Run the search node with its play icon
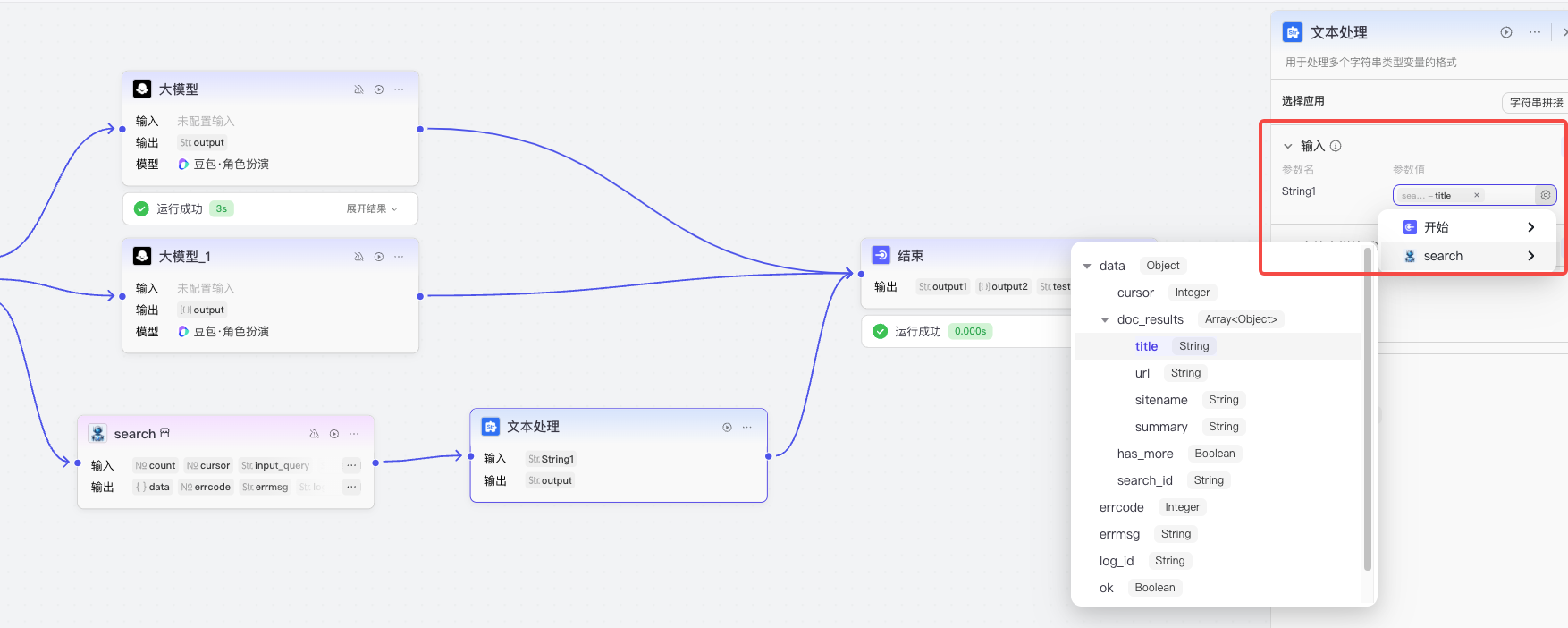Image resolution: width=1568 pixels, height=628 pixels. click(x=334, y=434)
